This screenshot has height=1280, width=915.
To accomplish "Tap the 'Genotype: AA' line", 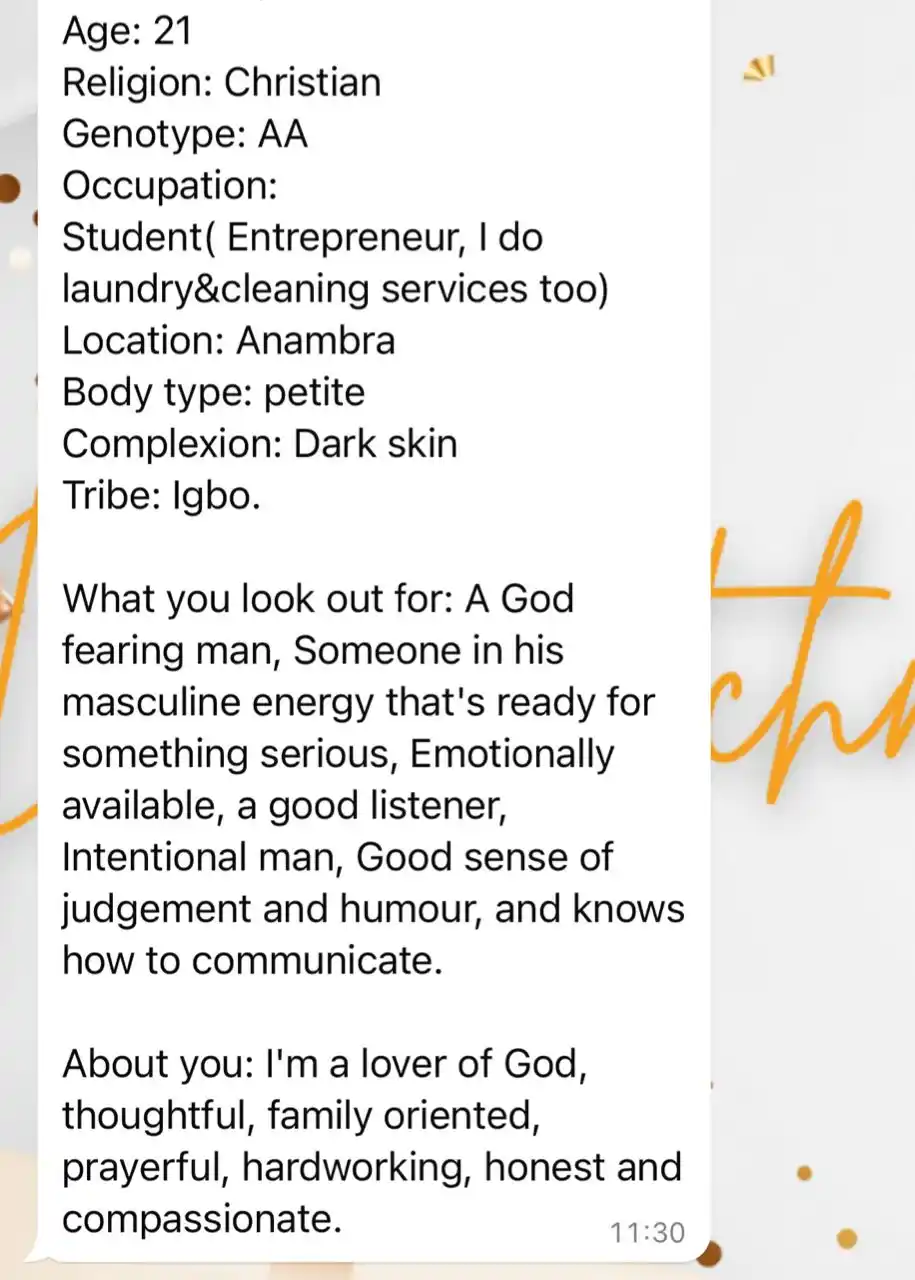I will 185,134.
